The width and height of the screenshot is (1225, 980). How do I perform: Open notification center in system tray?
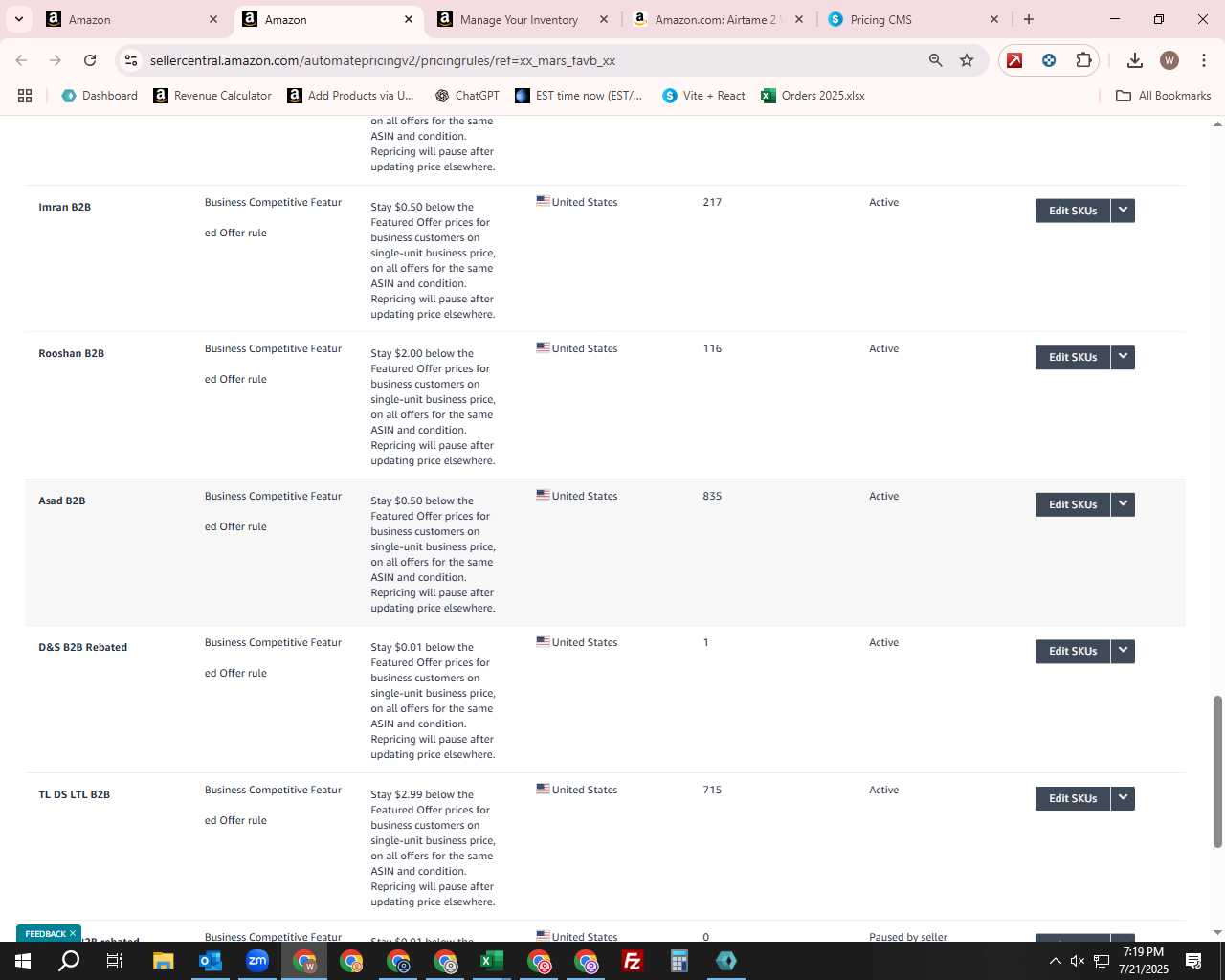(1193, 961)
